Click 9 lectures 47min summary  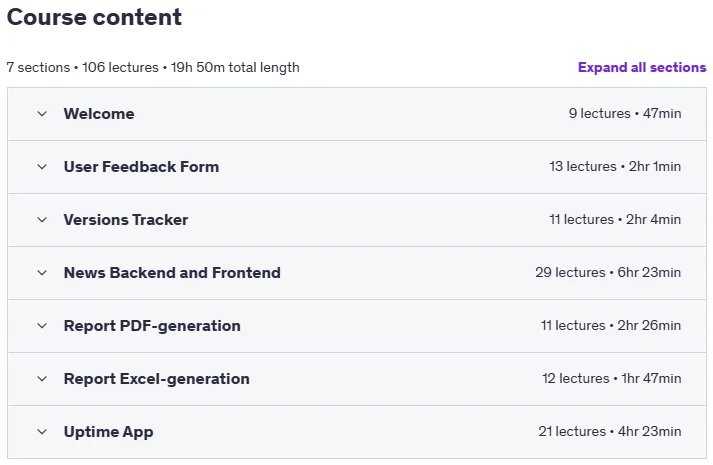[625, 113]
